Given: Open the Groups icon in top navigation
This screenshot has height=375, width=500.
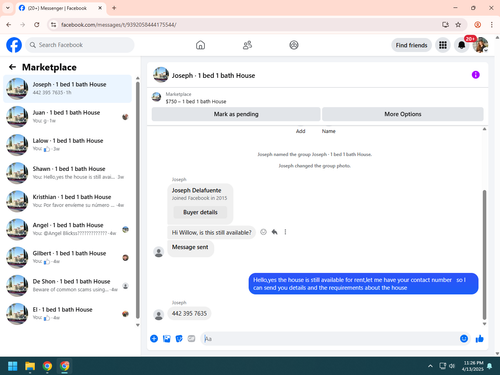Looking at the screenshot, I should [x=294, y=45].
